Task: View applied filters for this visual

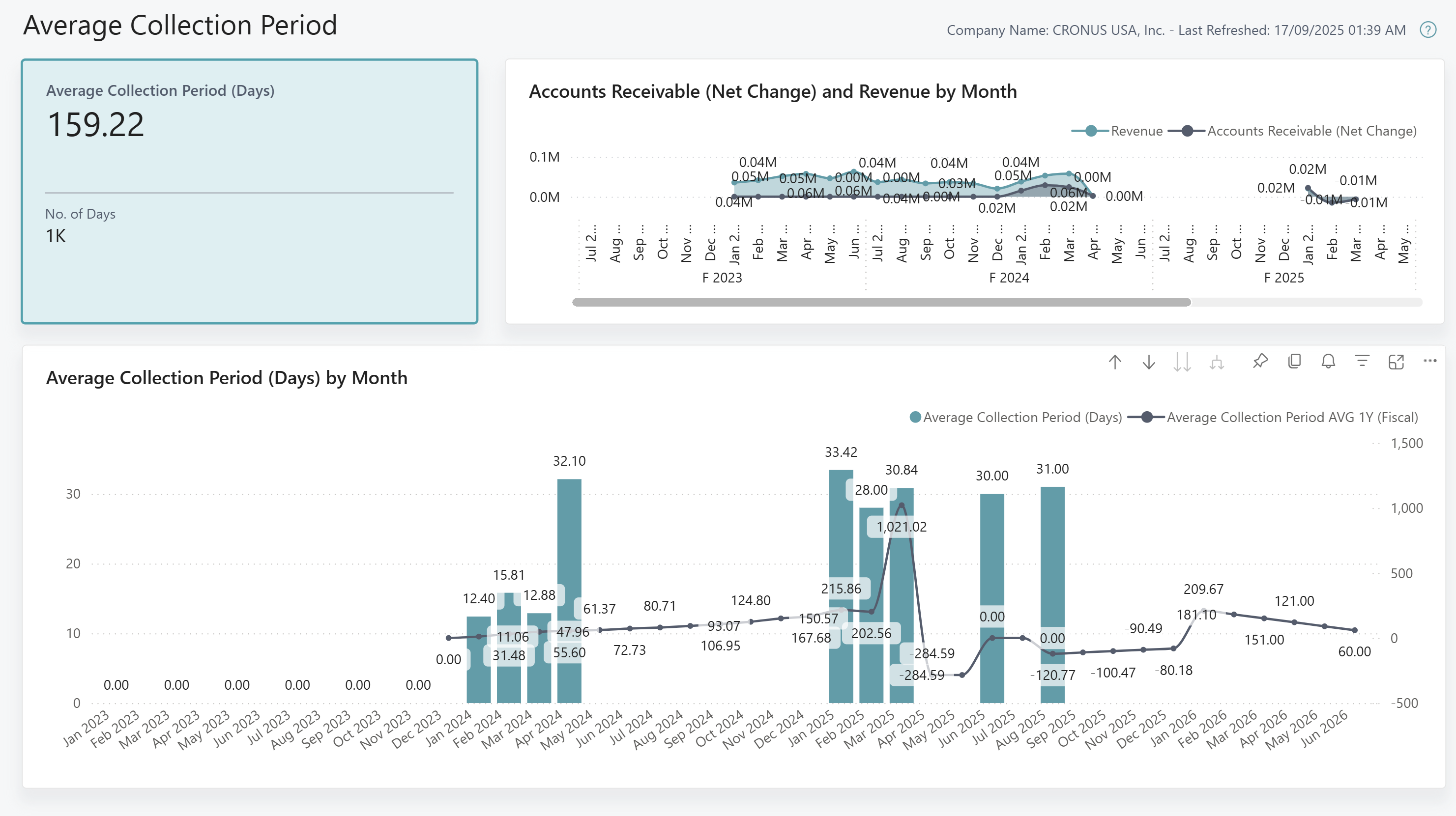Action: pos(1363,362)
